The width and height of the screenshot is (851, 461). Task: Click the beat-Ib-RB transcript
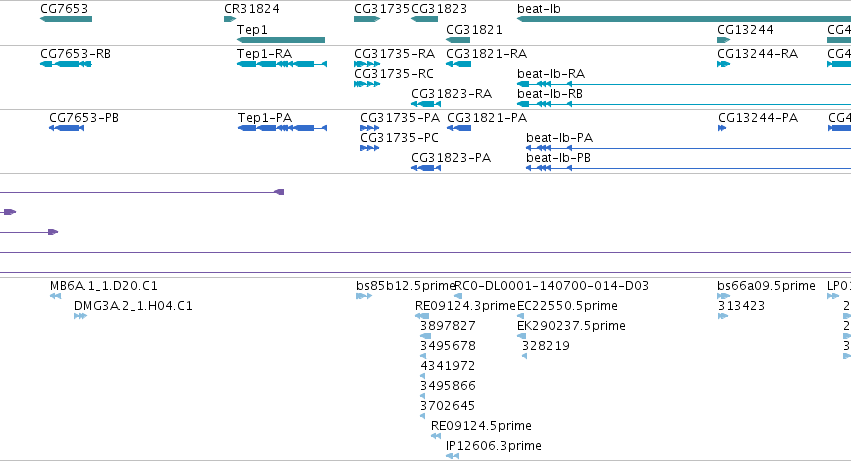[684, 104]
